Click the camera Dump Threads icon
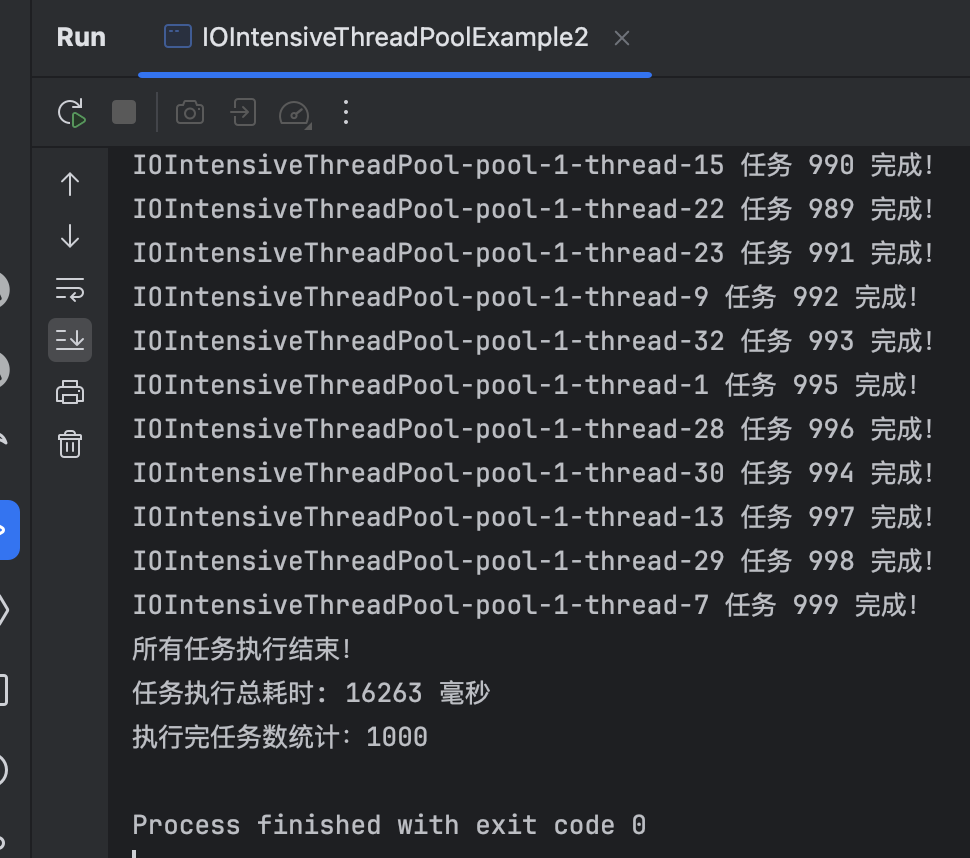The image size is (970, 858). point(190,113)
